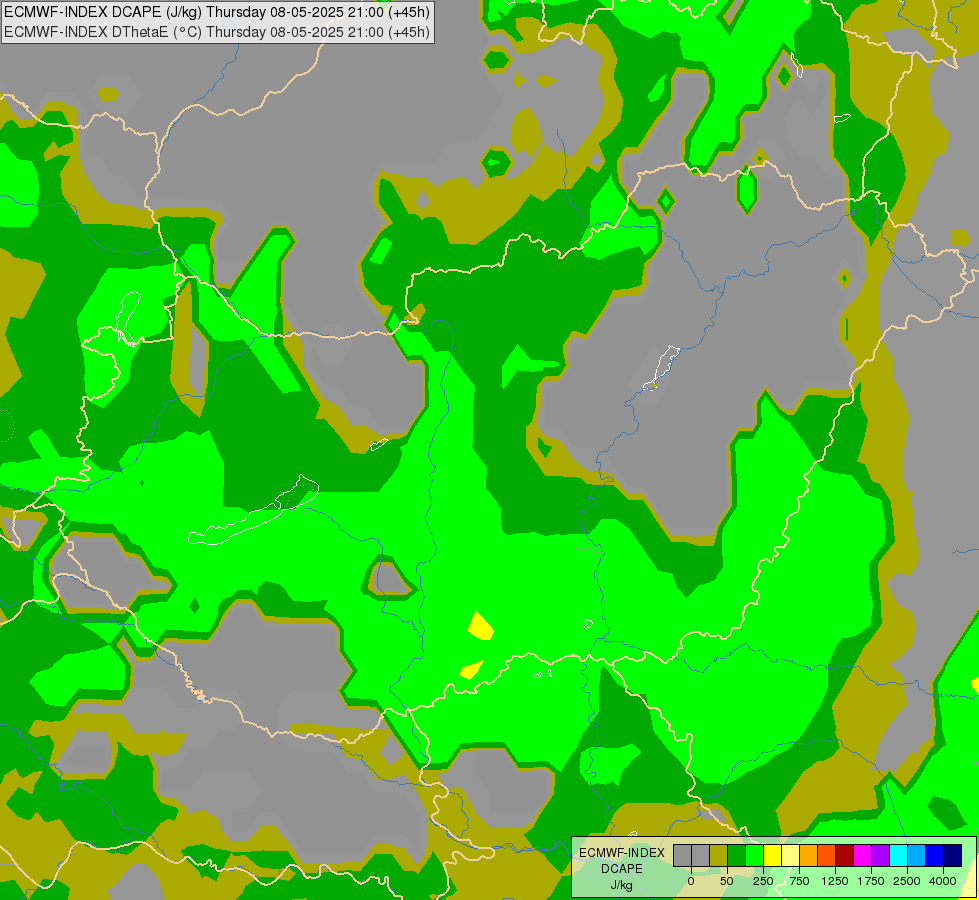Click the legend value 0

click(691, 881)
